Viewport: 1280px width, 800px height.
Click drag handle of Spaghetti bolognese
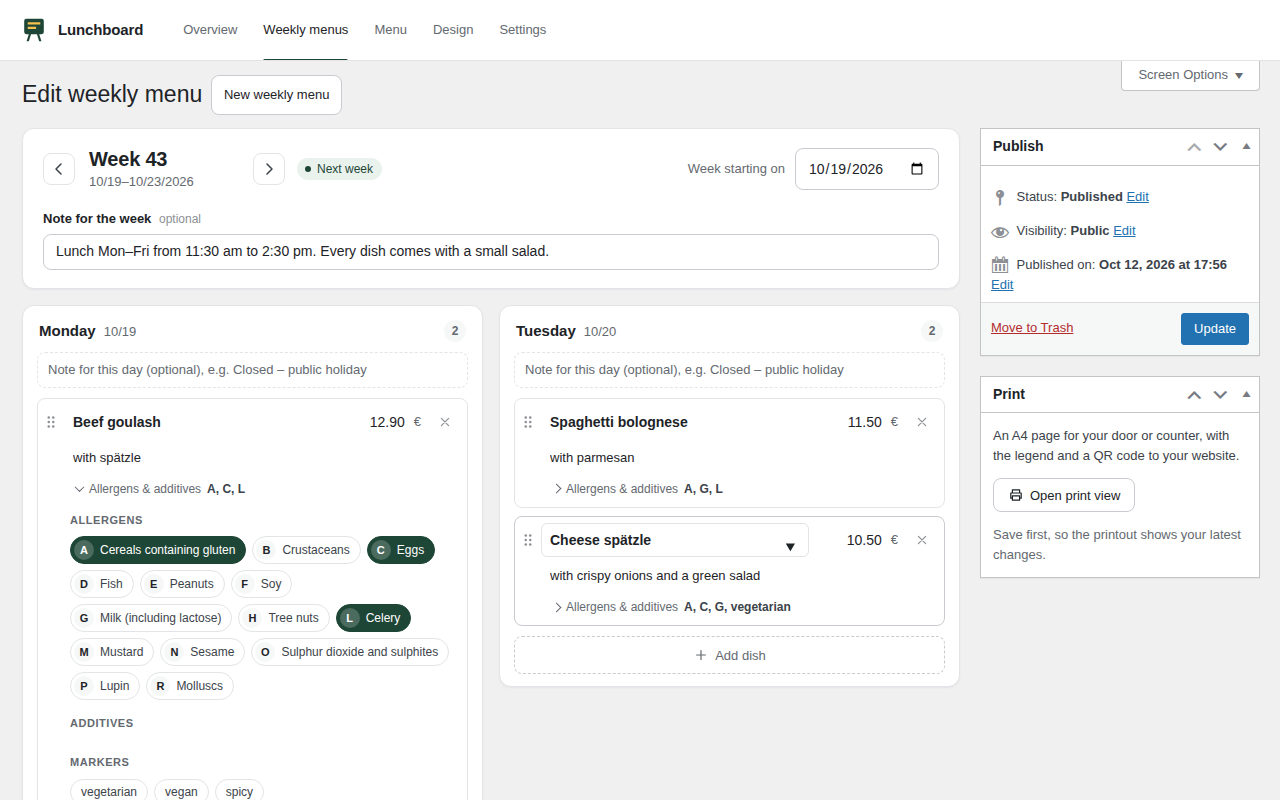[528, 422]
